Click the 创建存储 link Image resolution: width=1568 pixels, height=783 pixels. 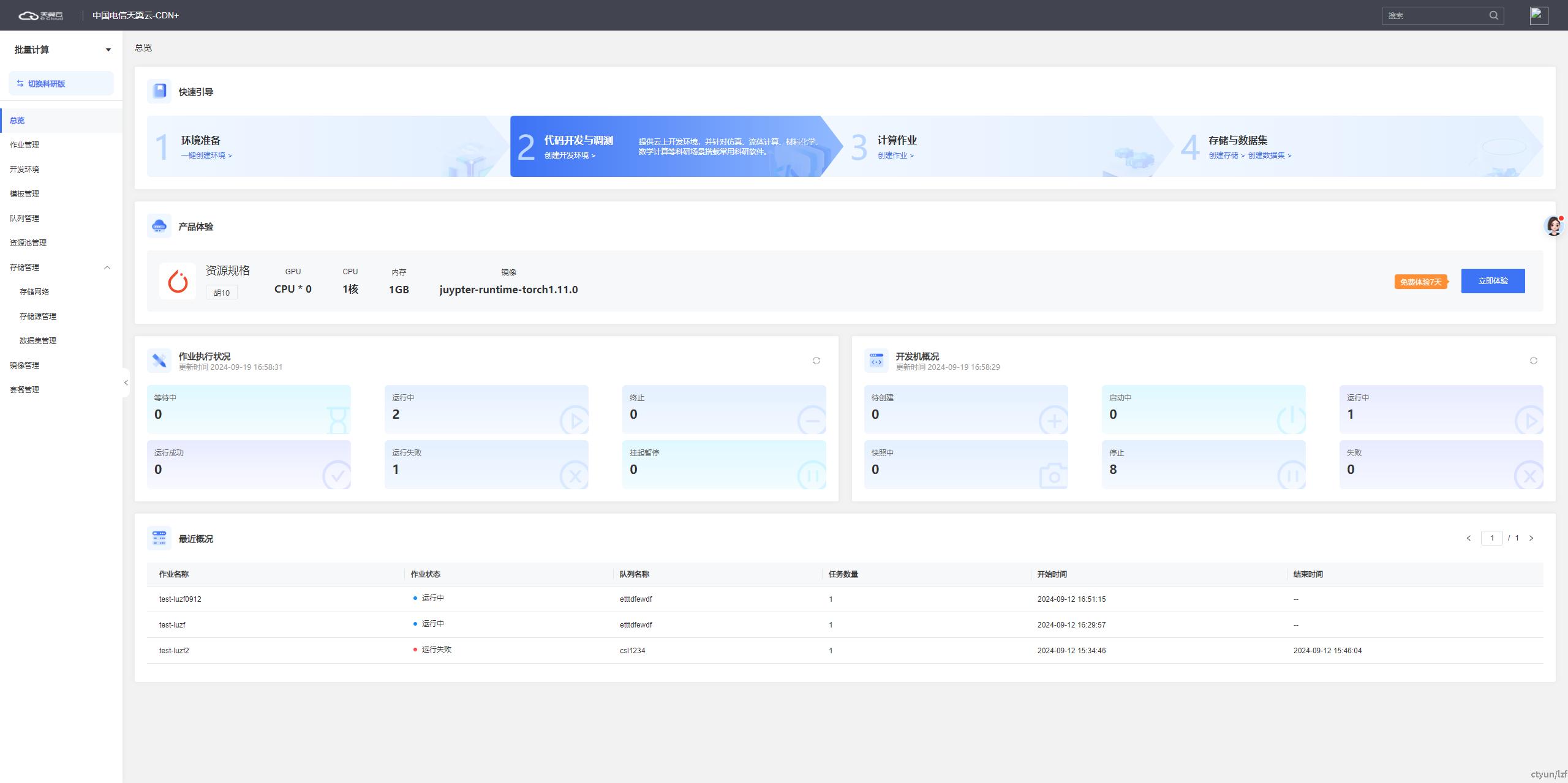pyautogui.click(x=1226, y=155)
